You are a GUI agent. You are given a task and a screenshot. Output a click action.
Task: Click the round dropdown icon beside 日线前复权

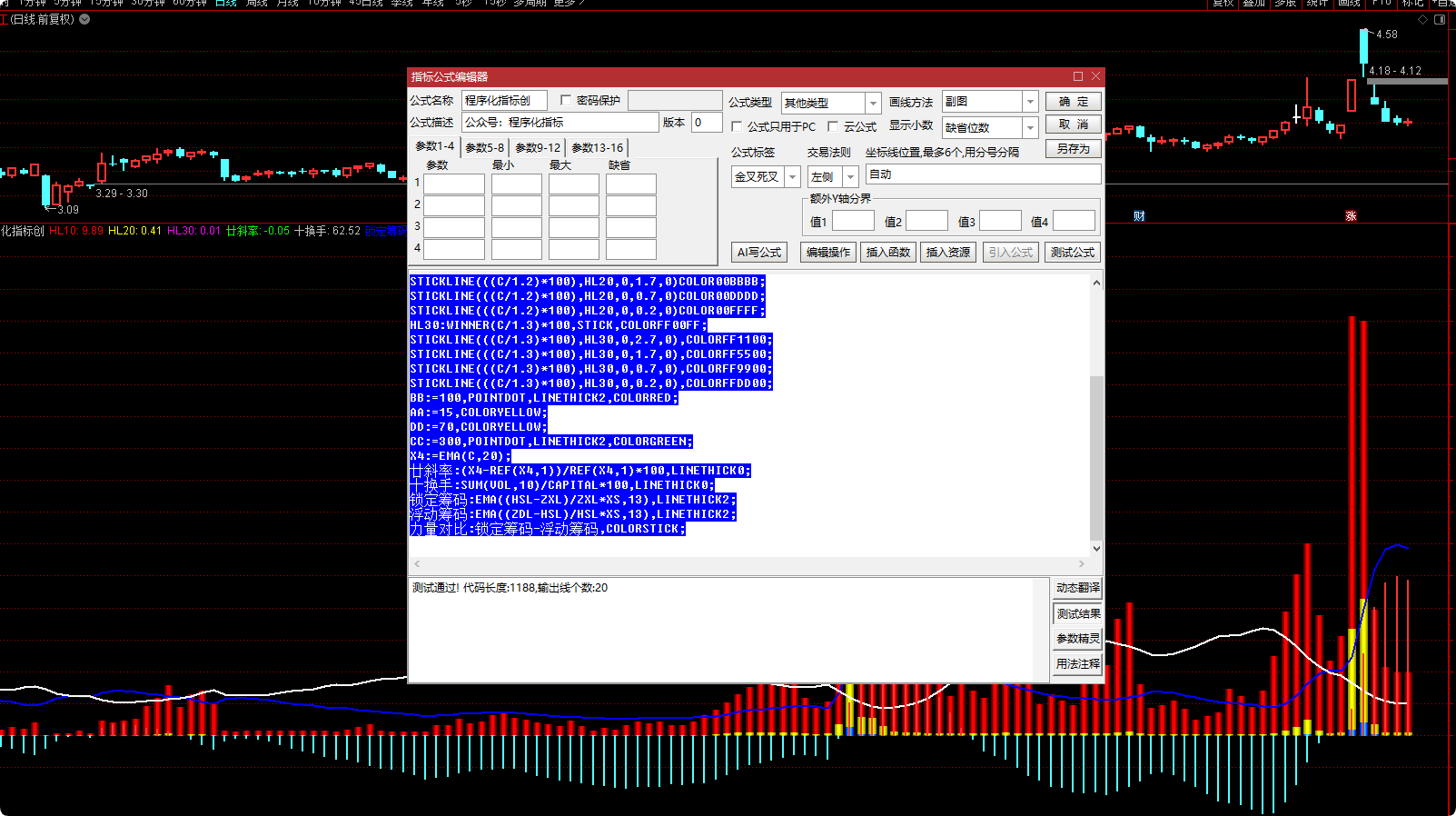84,19
